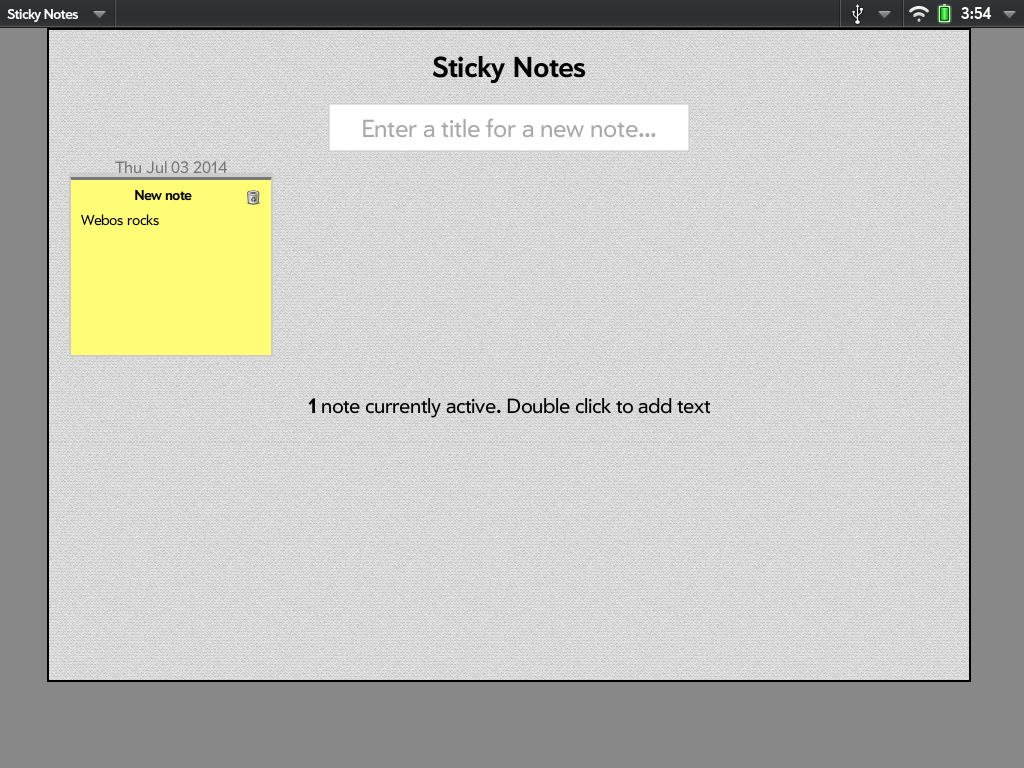Click the green battery icon
Viewport: 1024px width, 768px height.
[x=944, y=14]
